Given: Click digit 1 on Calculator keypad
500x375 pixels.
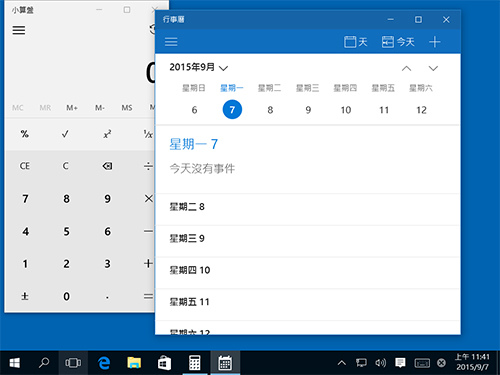Looking at the screenshot, I should pyautogui.click(x=25, y=264).
